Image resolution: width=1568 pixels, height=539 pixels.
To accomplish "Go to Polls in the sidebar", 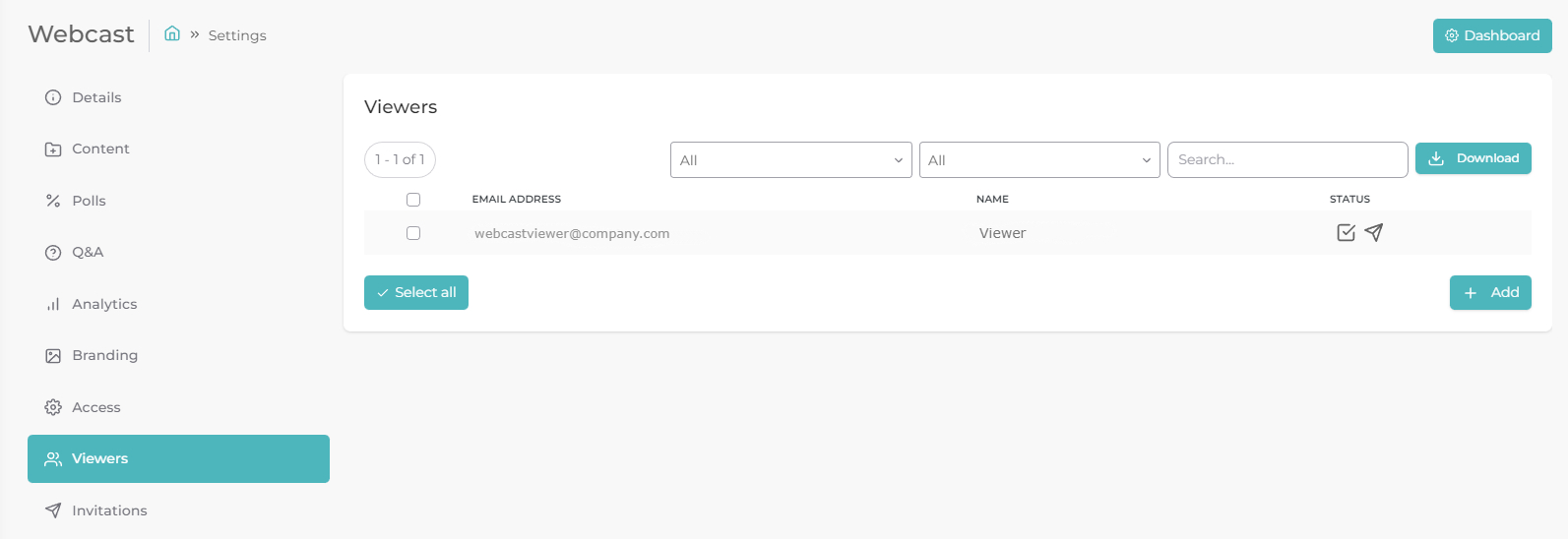I will [178, 201].
